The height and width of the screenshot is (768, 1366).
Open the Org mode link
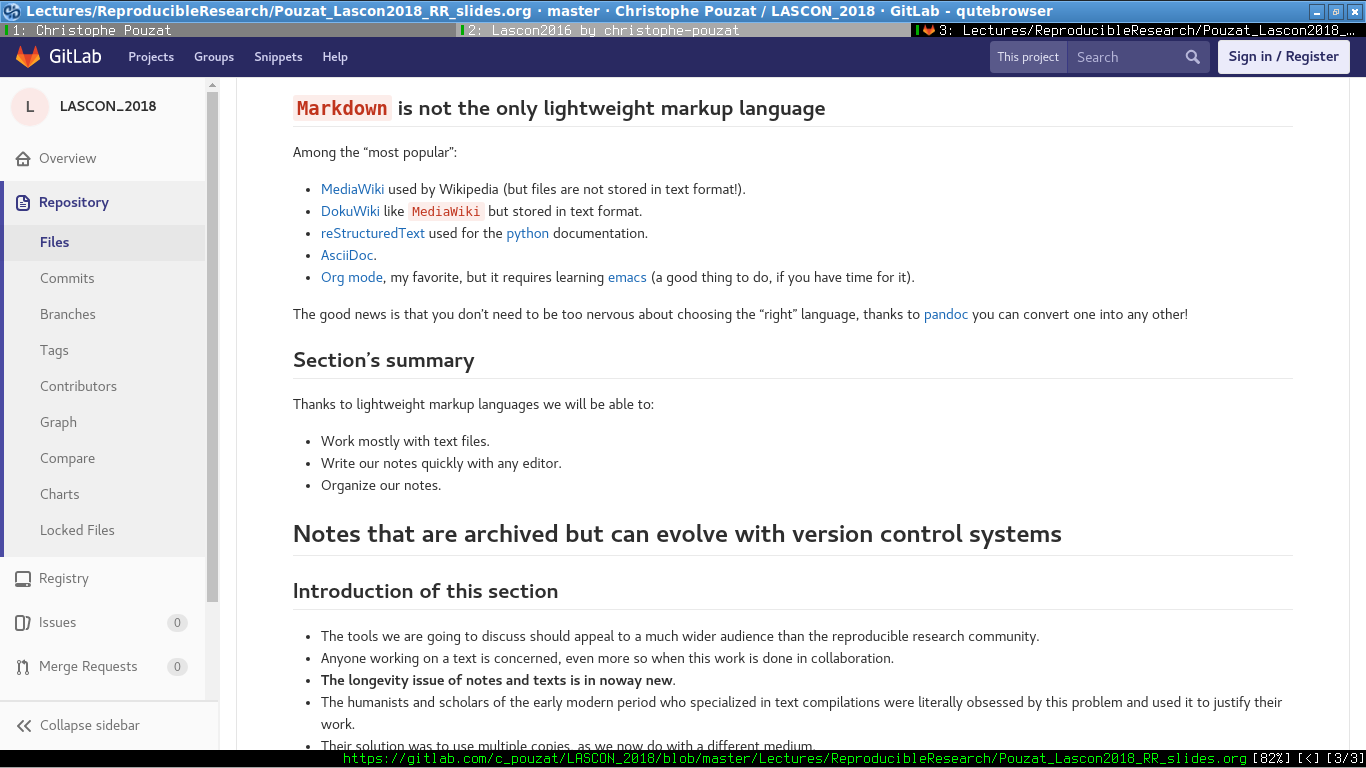pos(352,277)
